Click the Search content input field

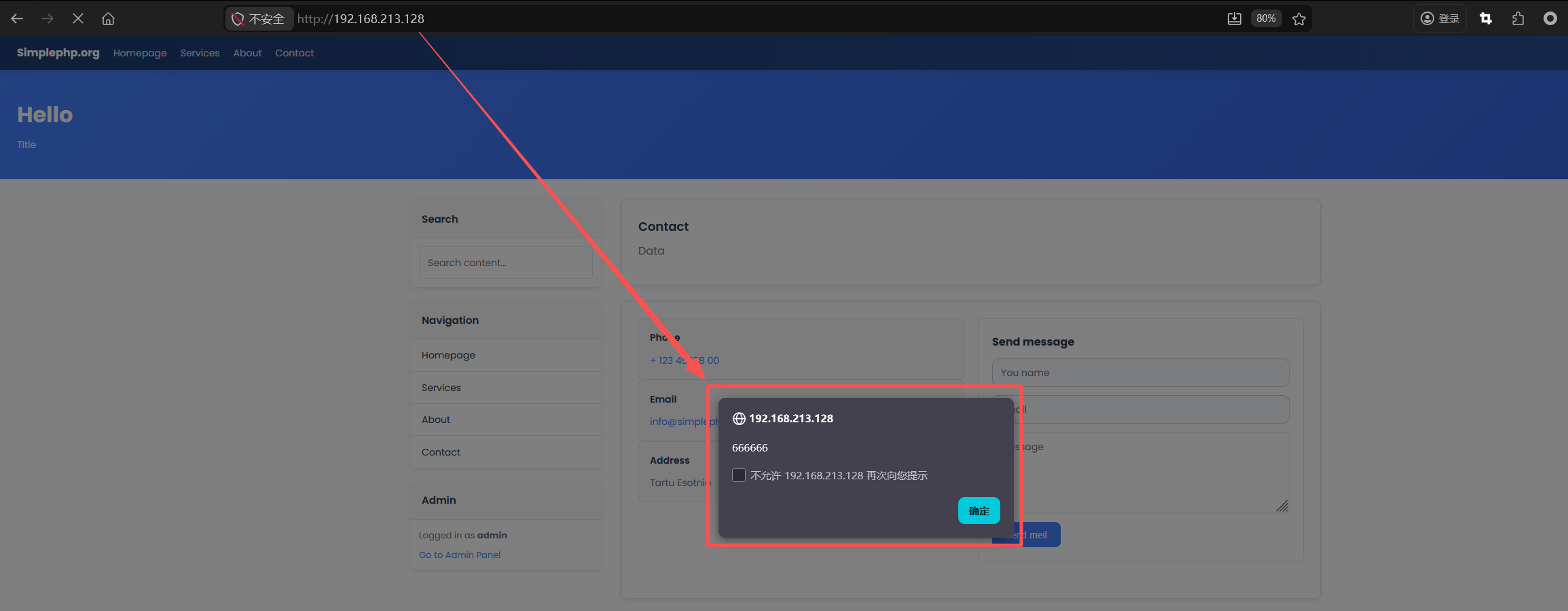506,263
